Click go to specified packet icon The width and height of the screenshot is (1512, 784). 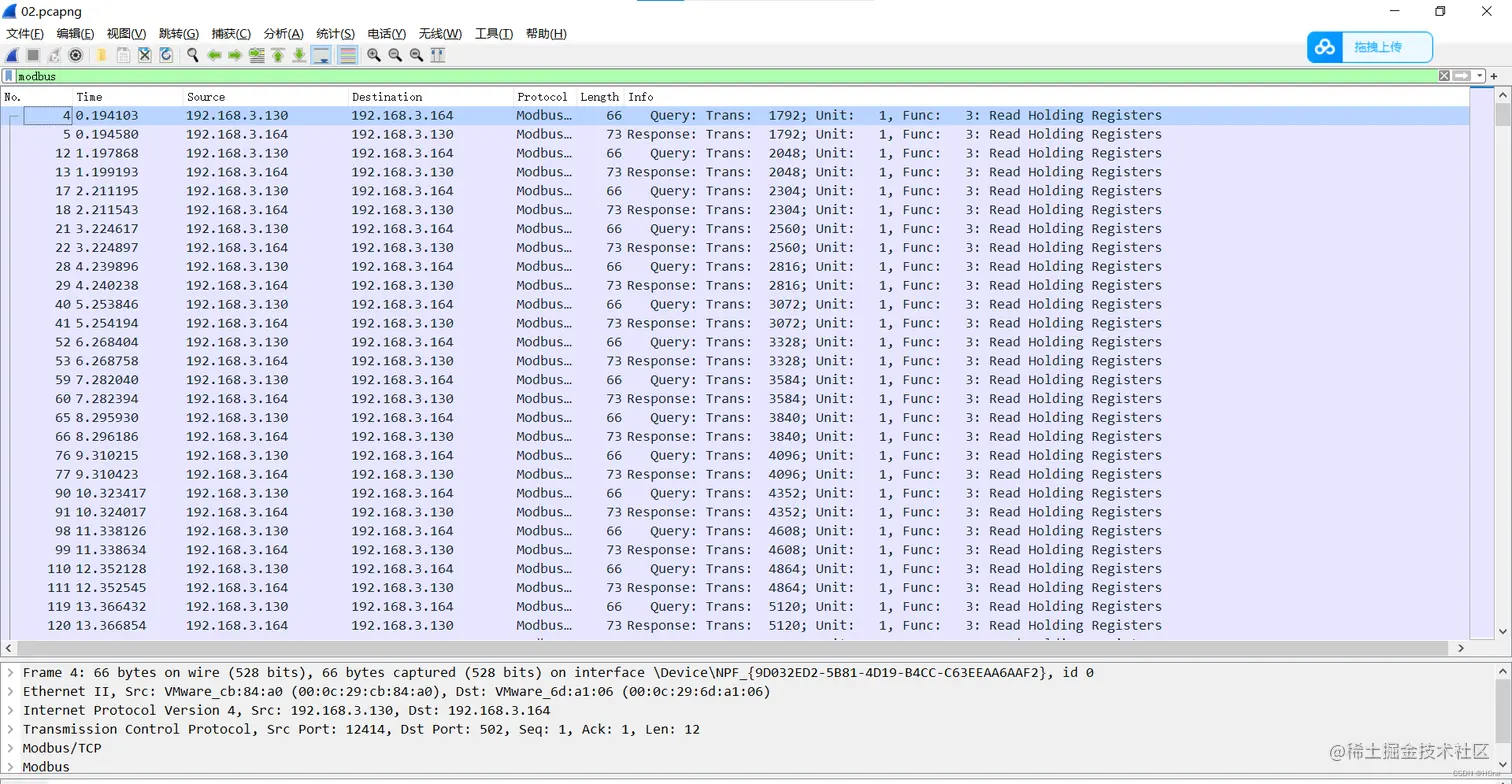pyautogui.click(x=257, y=55)
